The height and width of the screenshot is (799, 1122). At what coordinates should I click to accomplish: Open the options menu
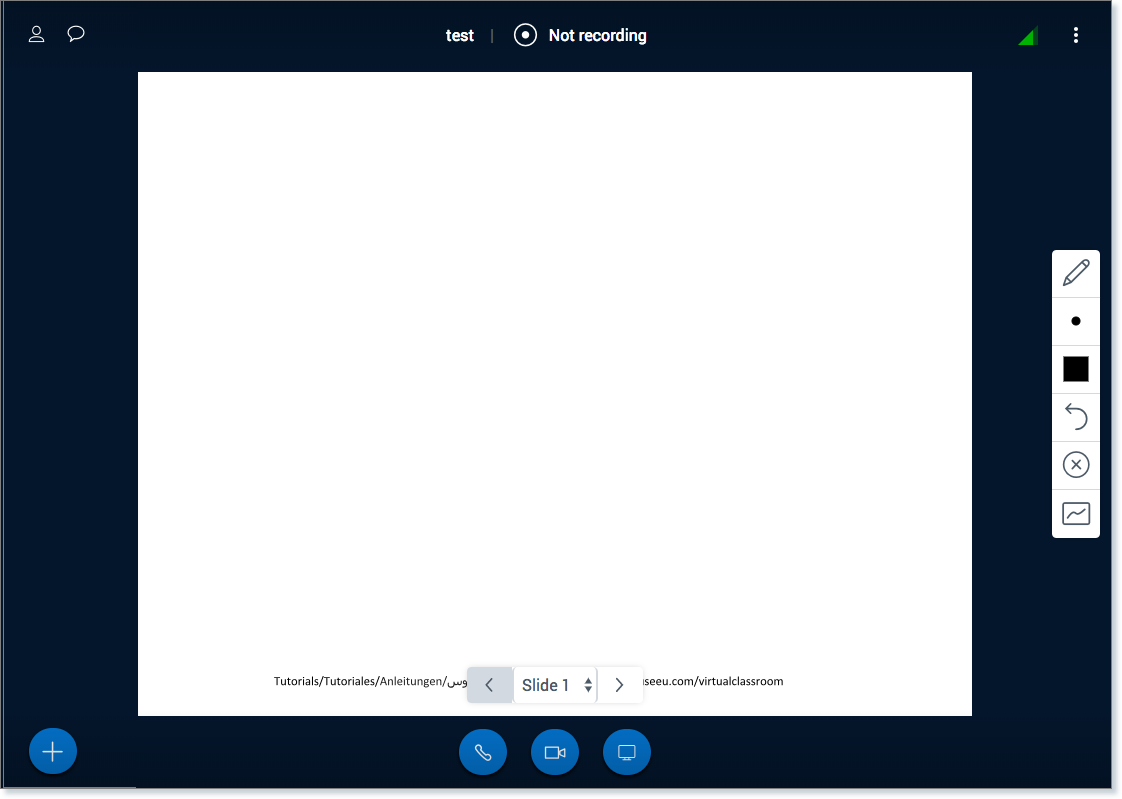click(1076, 35)
